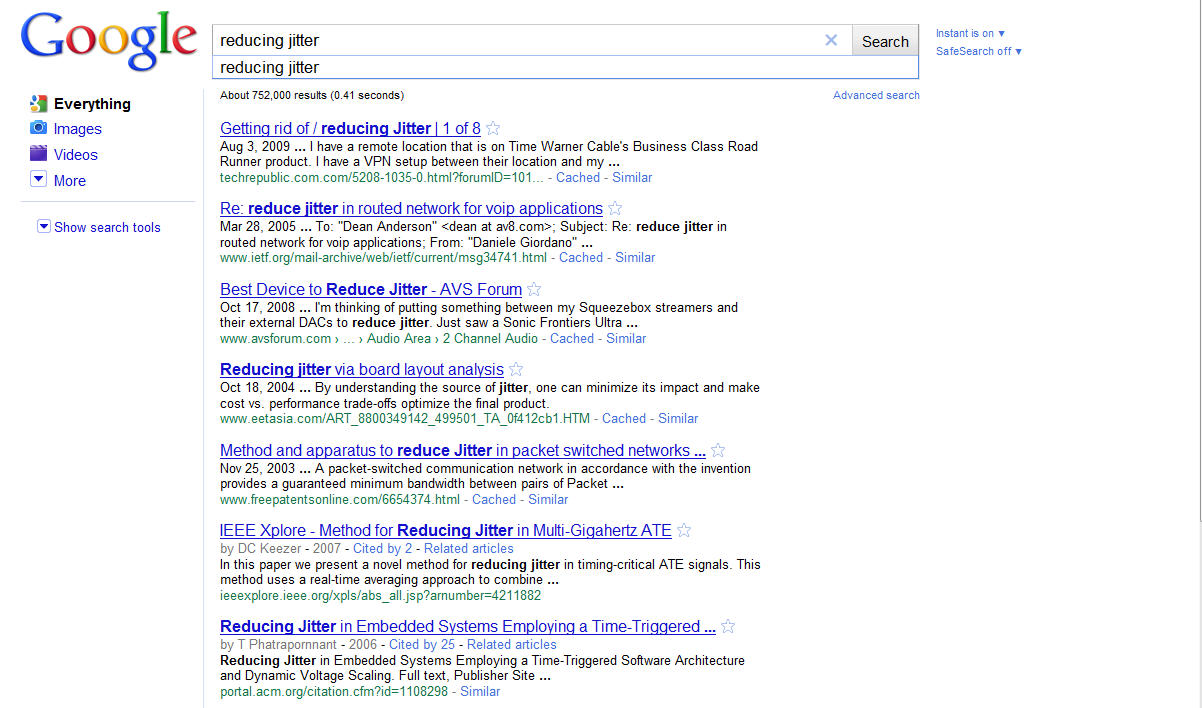Open the 'Instant is on' dropdown
This screenshot has height=708, width=1202.
[970, 33]
